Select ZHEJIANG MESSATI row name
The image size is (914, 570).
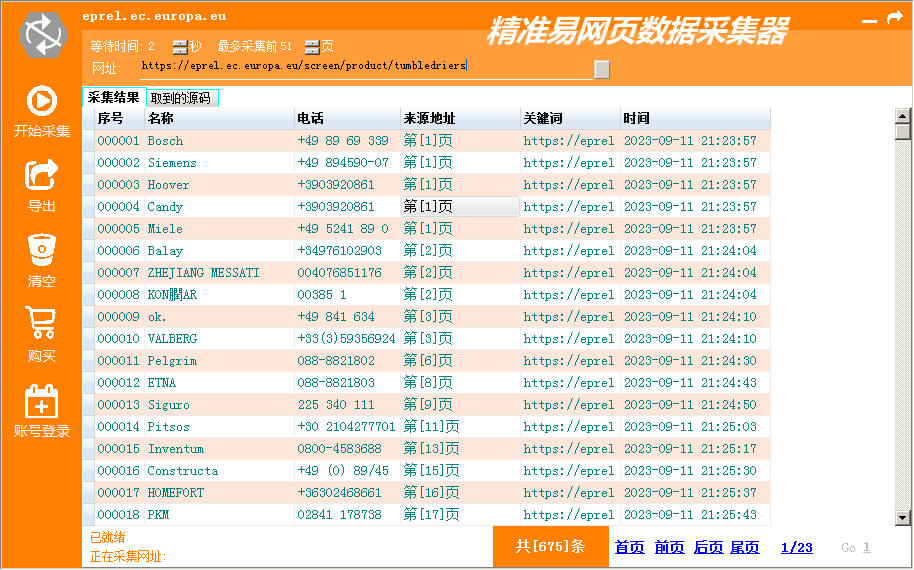click(x=203, y=273)
